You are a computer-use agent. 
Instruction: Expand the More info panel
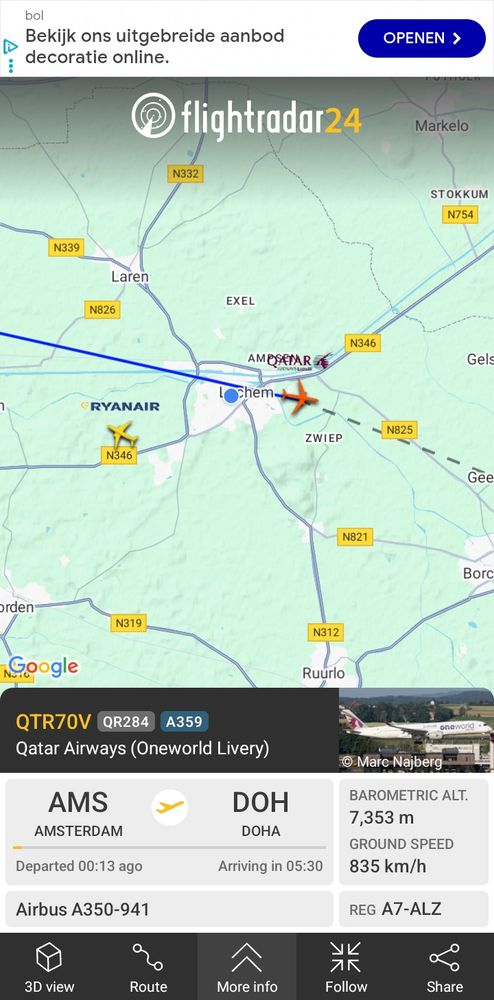pyautogui.click(x=247, y=966)
